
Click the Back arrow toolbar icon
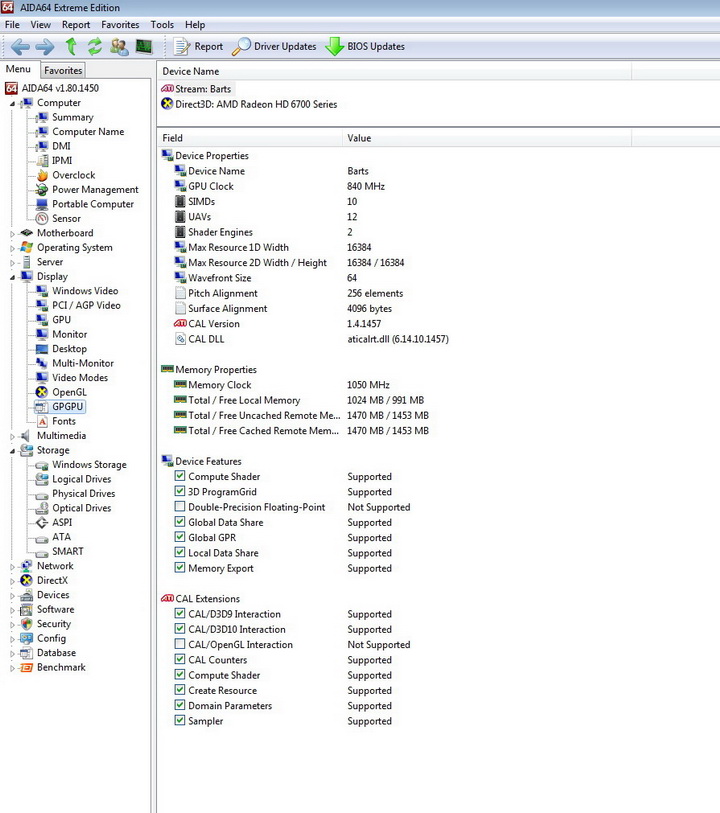[x=20, y=47]
